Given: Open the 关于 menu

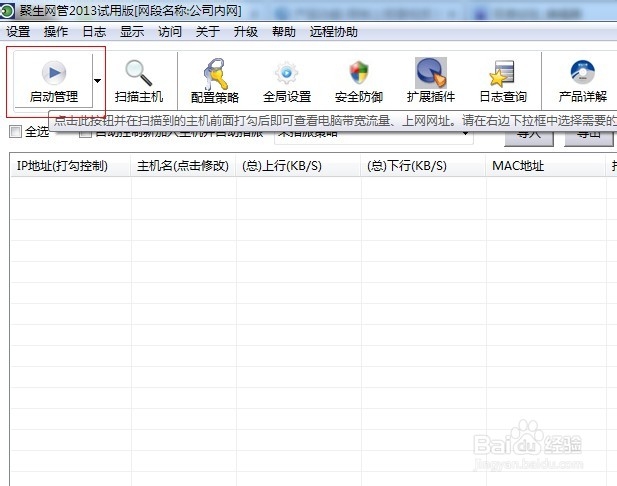Looking at the screenshot, I should tap(208, 31).
